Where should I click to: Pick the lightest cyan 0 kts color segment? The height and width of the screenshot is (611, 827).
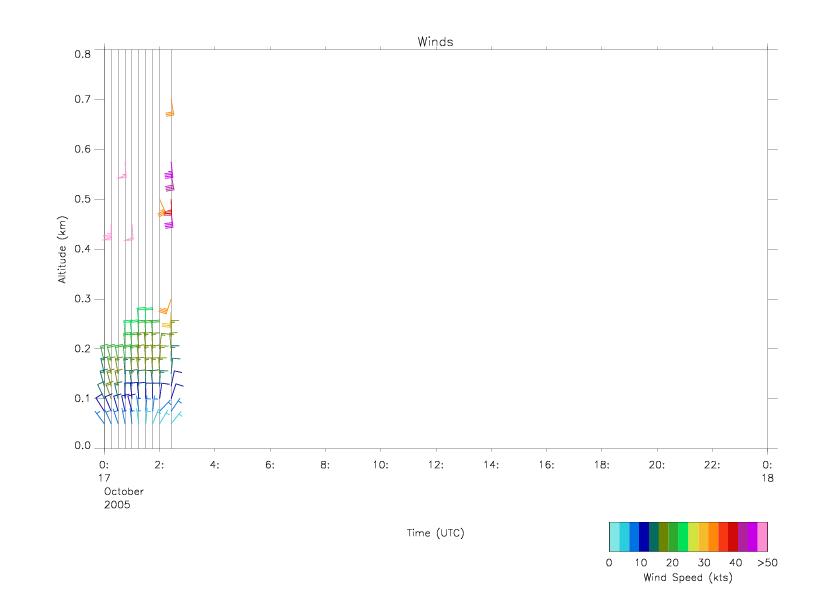coord(614,537)
